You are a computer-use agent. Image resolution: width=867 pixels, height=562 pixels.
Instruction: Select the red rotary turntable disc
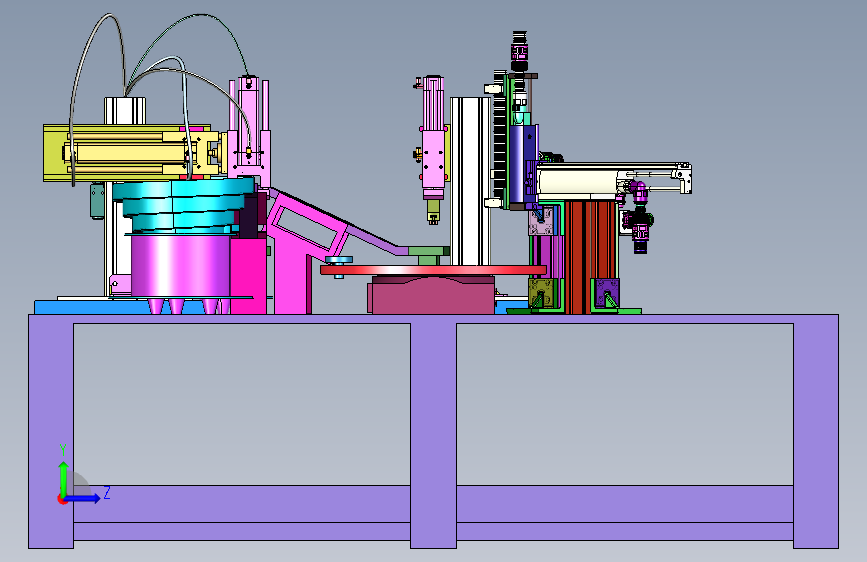(433, 270)
